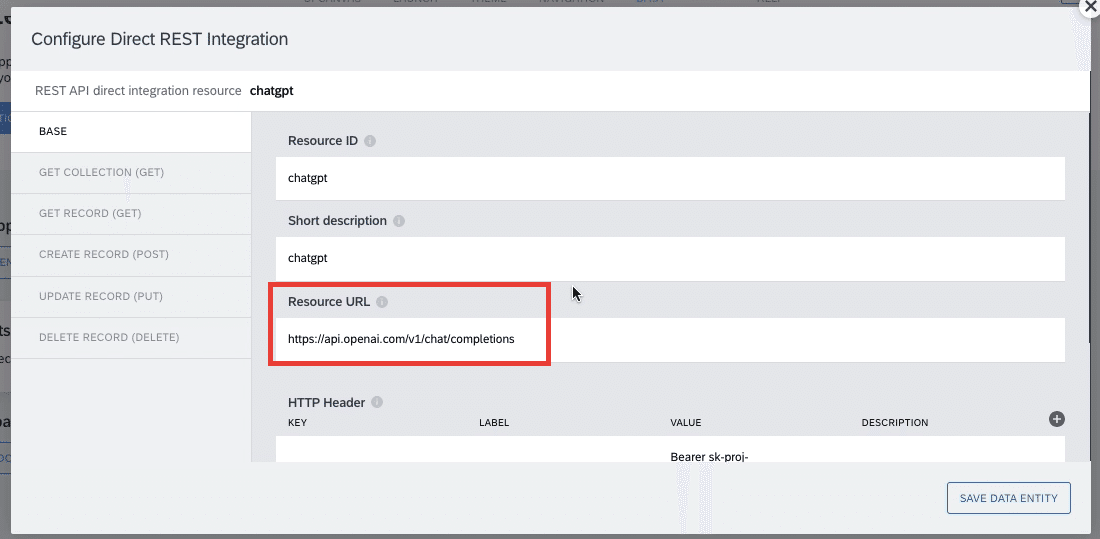Open the Resource URL info icon
This screenshot has width=1100, height=539.
[x=382, y=302]
